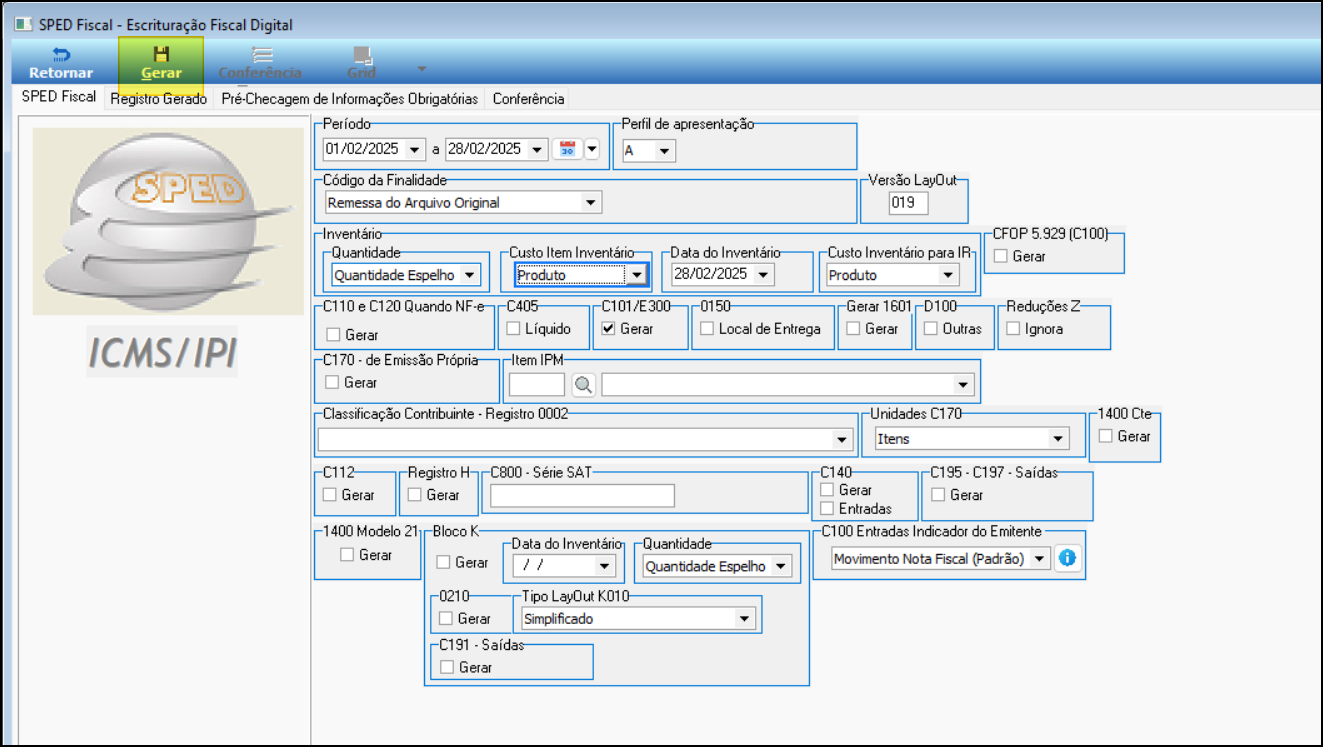Check Gerar in the 0210 group
Viewport: 1323px width, 747px height.
coord(446,618)
